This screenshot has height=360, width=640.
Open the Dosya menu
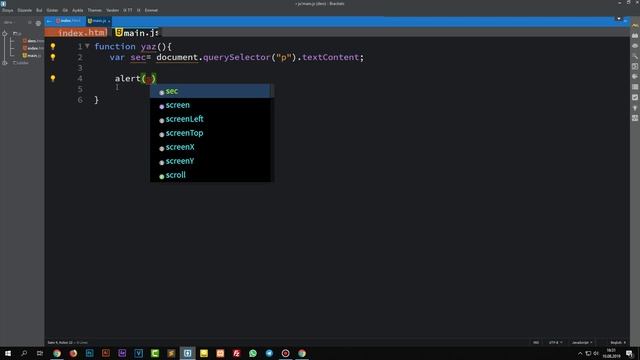click(7, 10)
